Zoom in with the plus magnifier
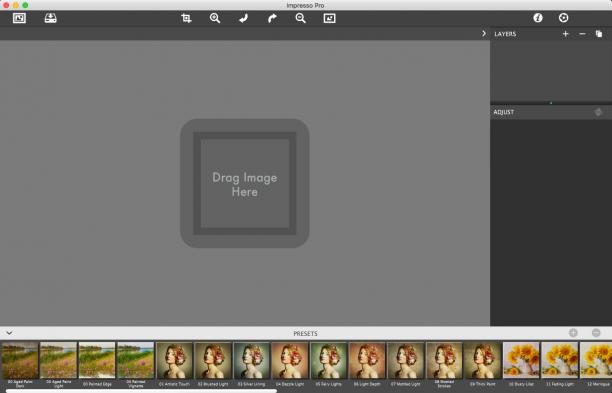This screenshot has width=612, height=393. 215,18
